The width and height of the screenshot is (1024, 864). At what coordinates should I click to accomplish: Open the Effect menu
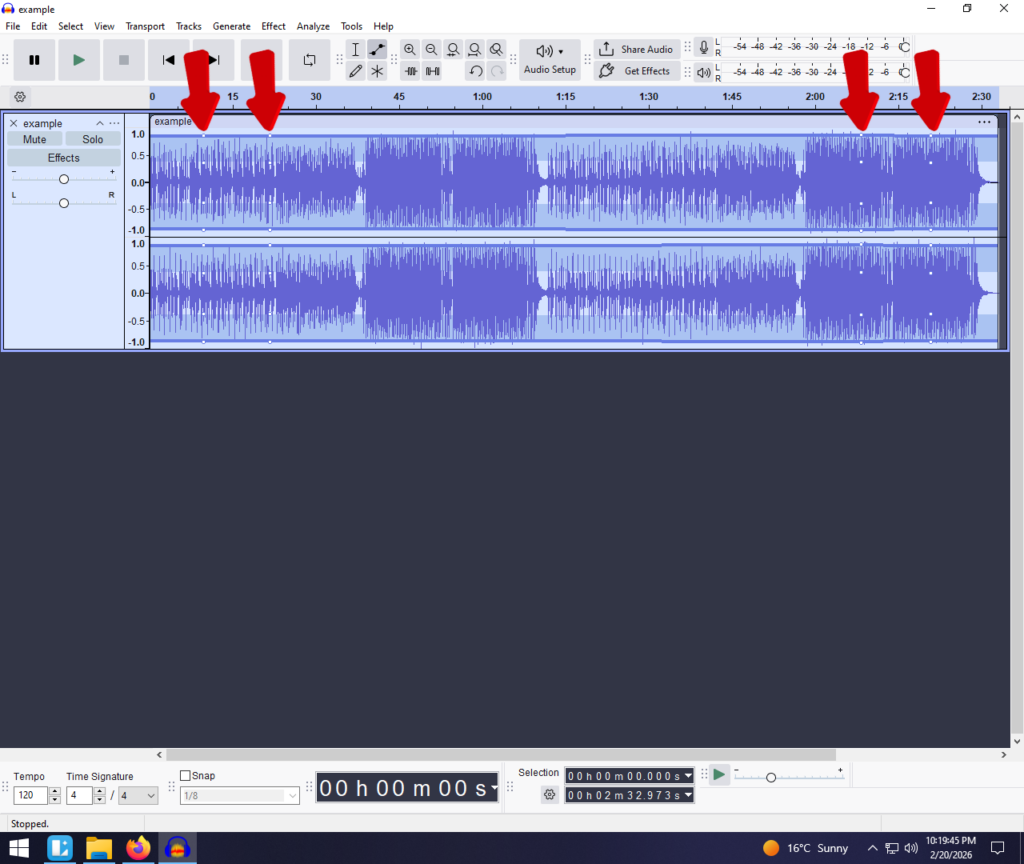[273, 26]
